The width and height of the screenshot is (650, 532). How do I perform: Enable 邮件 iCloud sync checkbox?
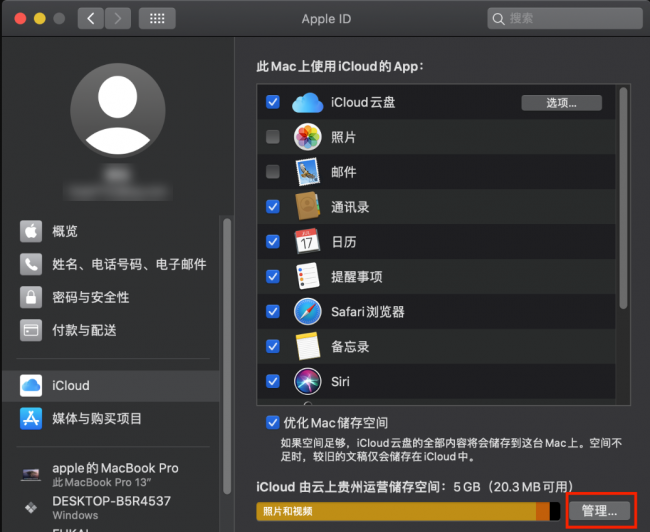click(273, 172)
